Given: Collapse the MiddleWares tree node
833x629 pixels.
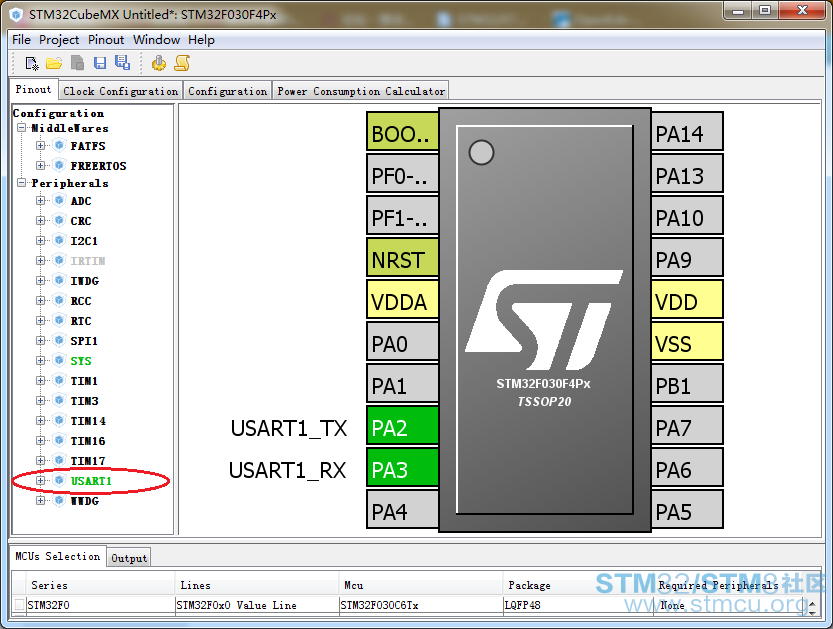Looking at the screenshot, I should 22,128.
